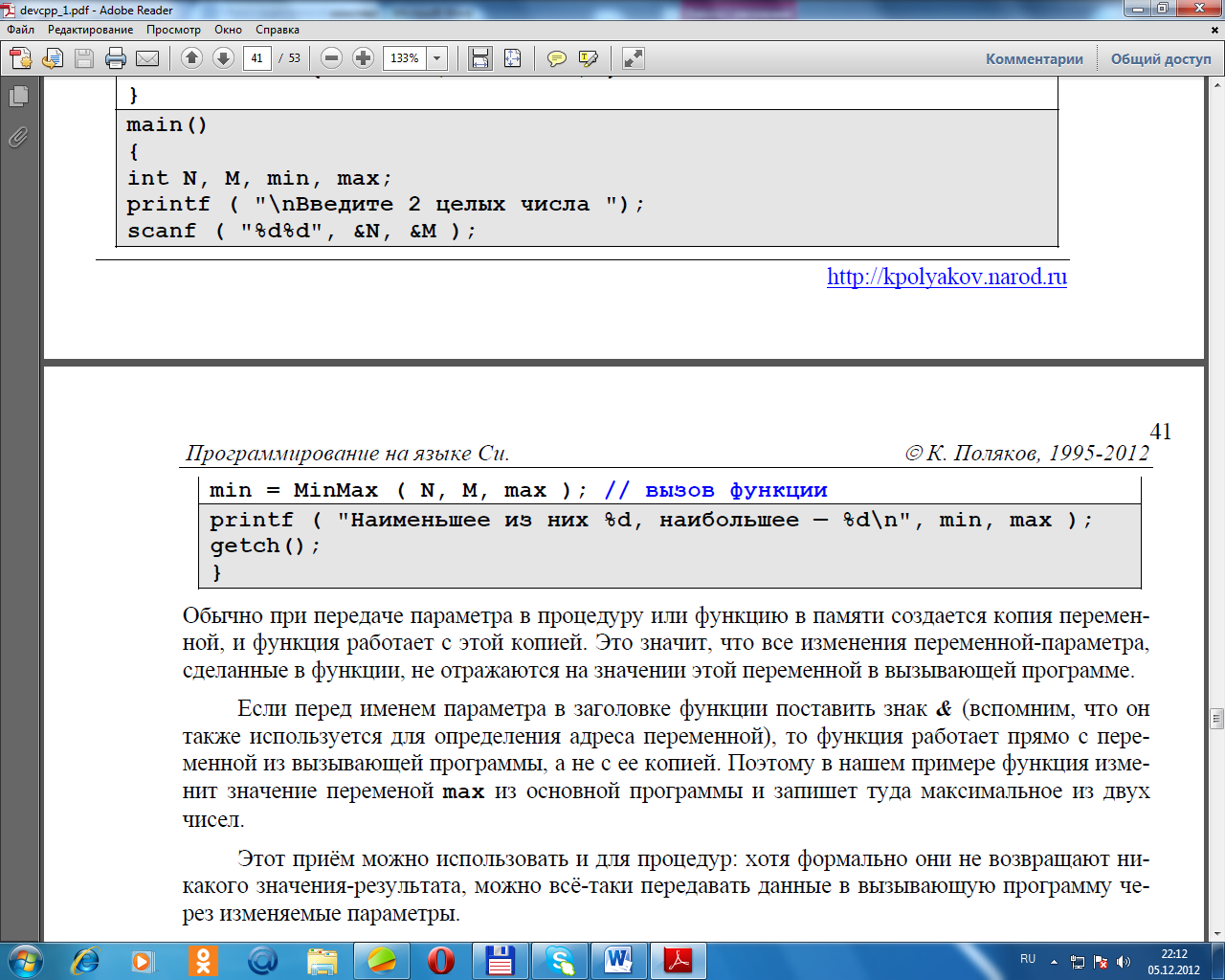Open the zoom percentage dropdown

point(437,58)
